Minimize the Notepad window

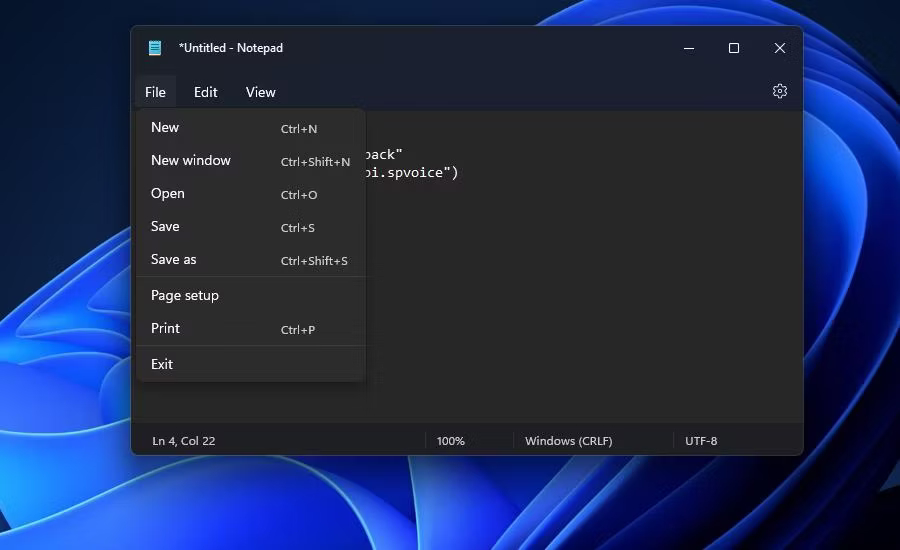[x=689, y=48]
